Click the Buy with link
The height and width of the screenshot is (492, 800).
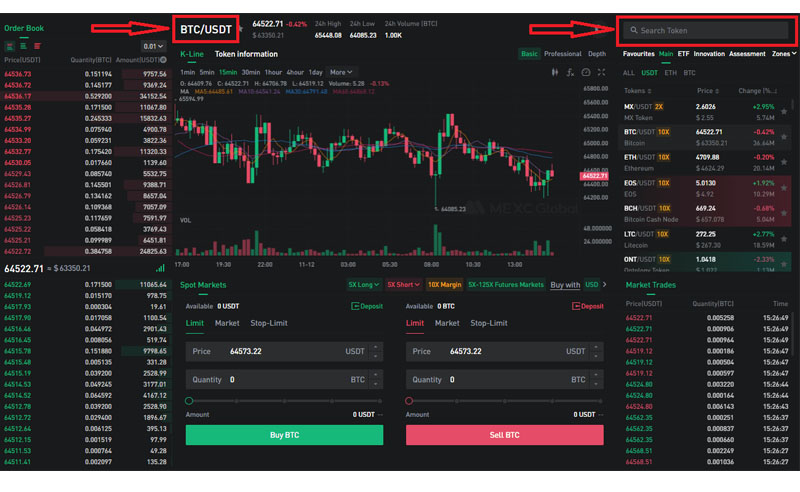click(x=565, y=285)
